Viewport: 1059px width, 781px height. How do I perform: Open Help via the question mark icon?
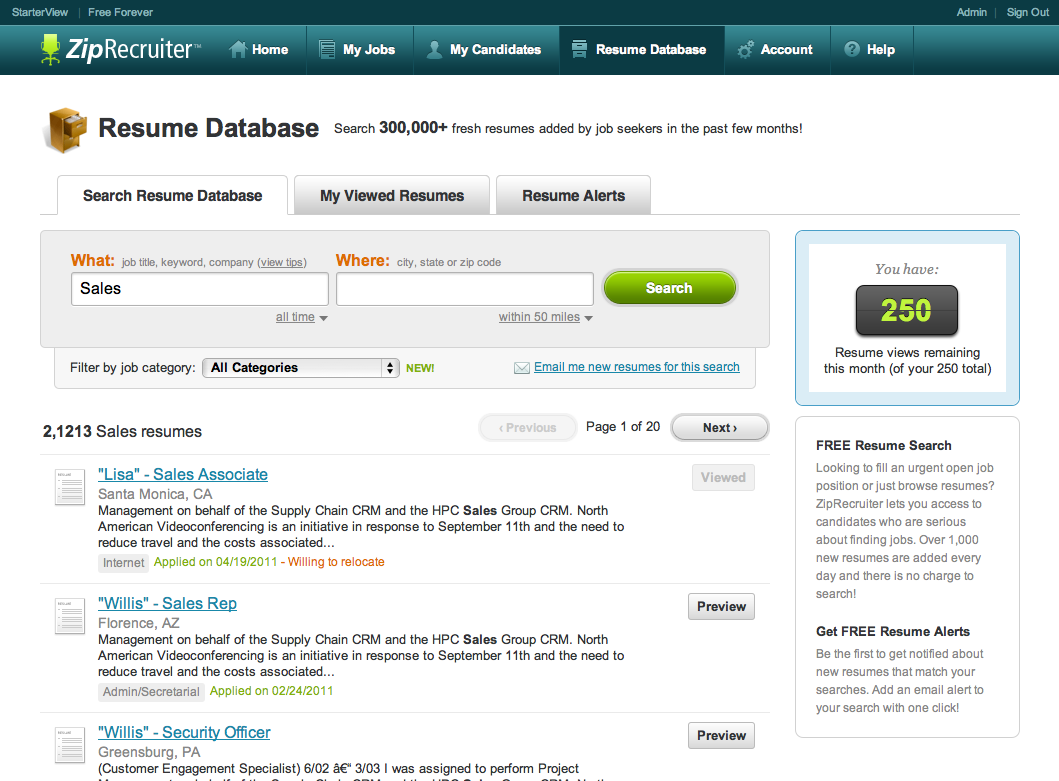click(x=851, y=48)
